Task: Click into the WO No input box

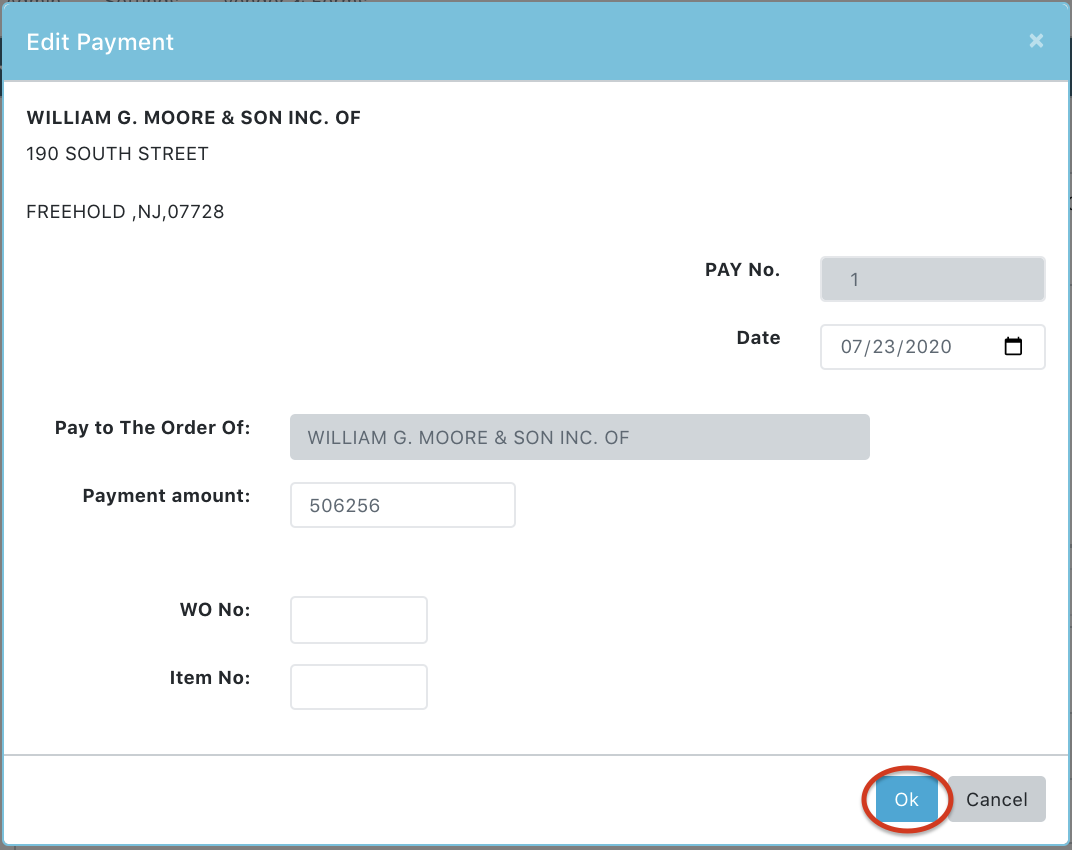Action: 359,620
